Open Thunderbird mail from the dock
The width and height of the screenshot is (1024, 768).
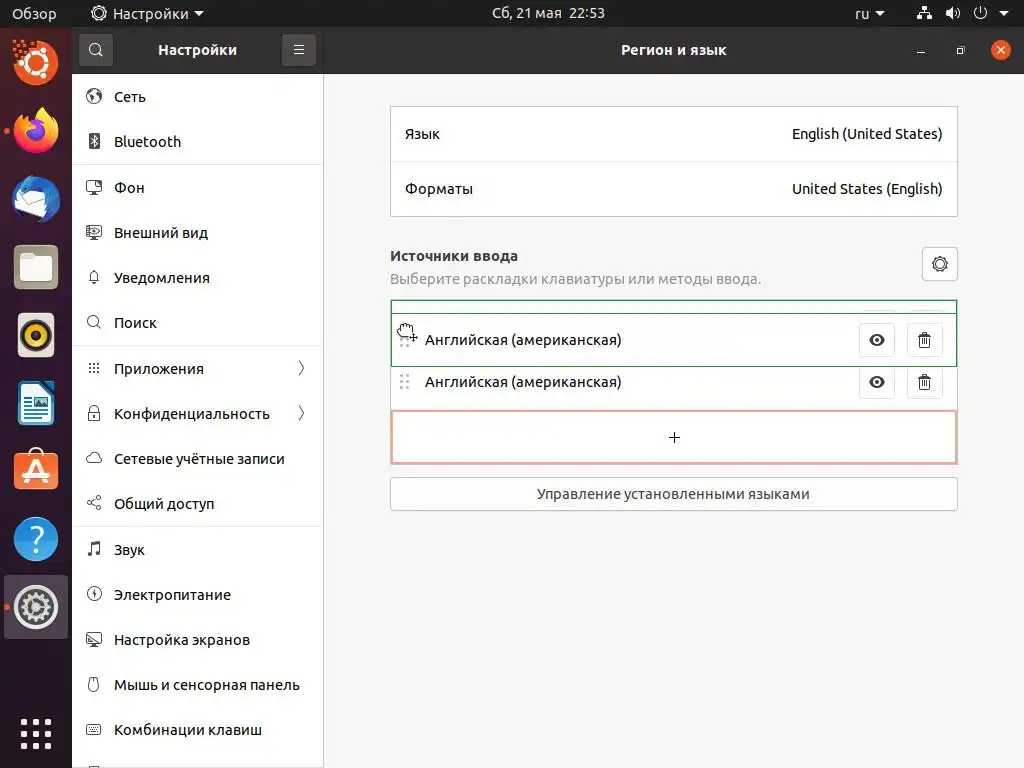click(x=36, y=199)
